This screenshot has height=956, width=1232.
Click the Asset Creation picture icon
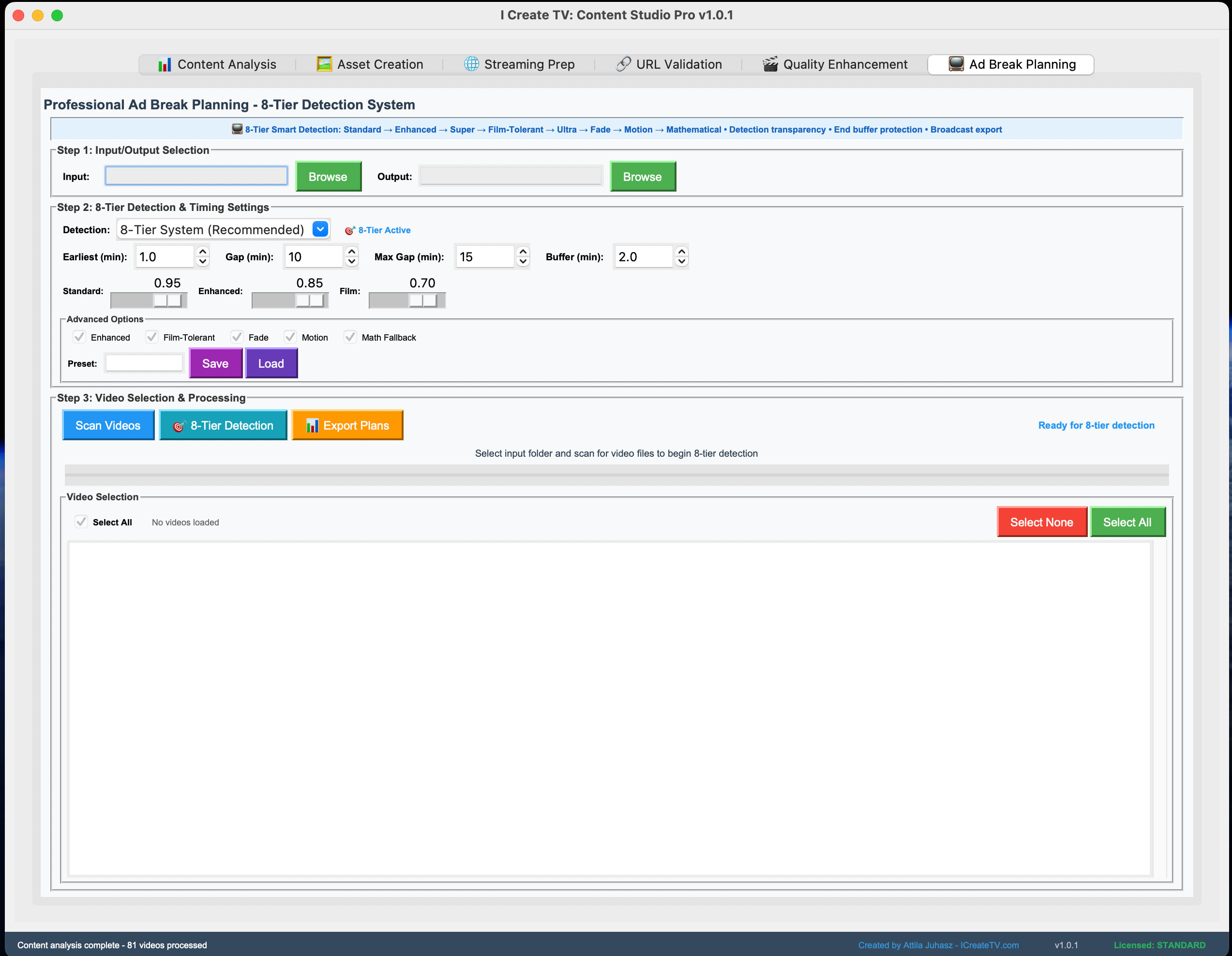click(x=324, y=64)
